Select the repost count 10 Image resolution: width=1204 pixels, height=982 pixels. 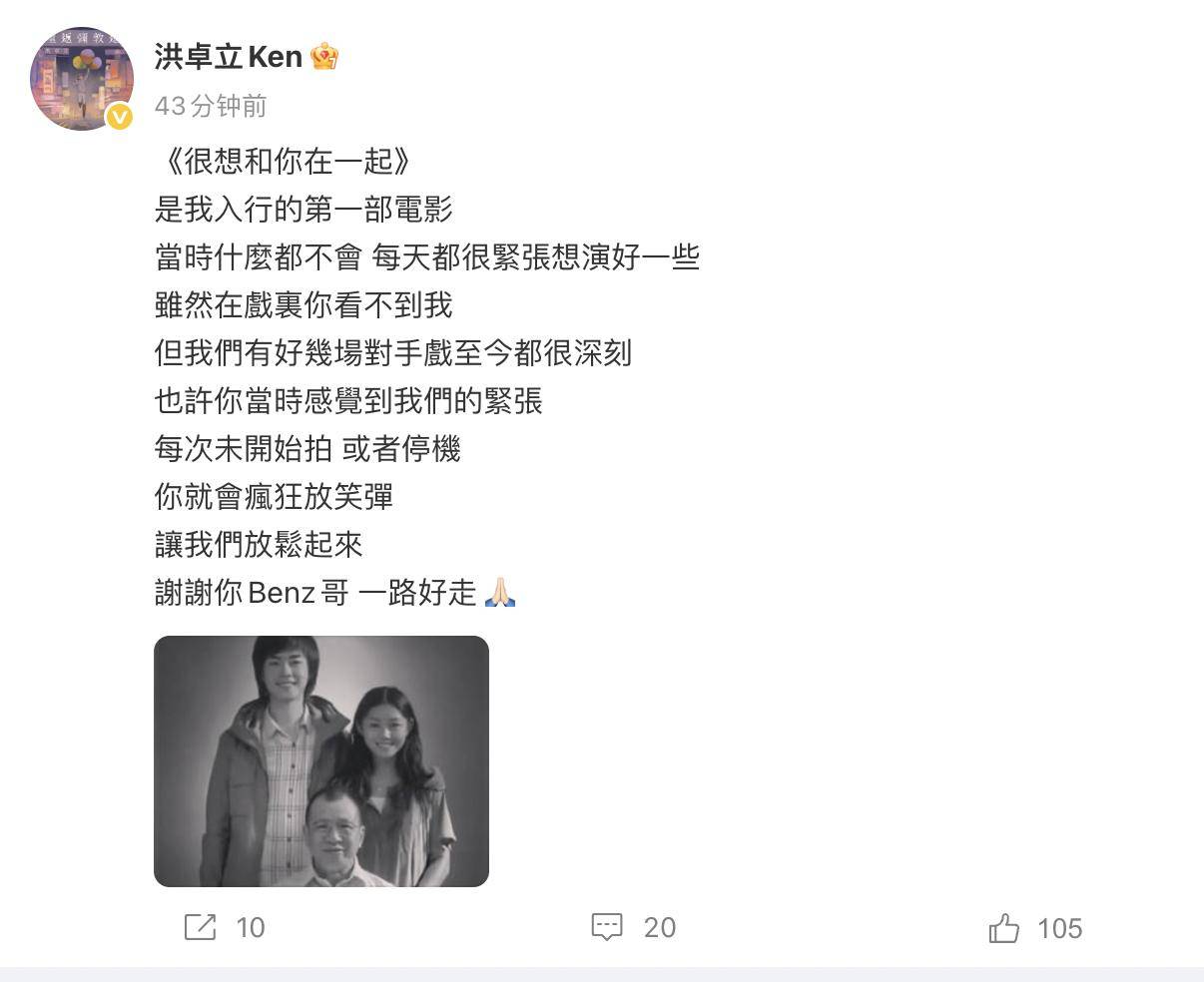click(x=251, y=928)
